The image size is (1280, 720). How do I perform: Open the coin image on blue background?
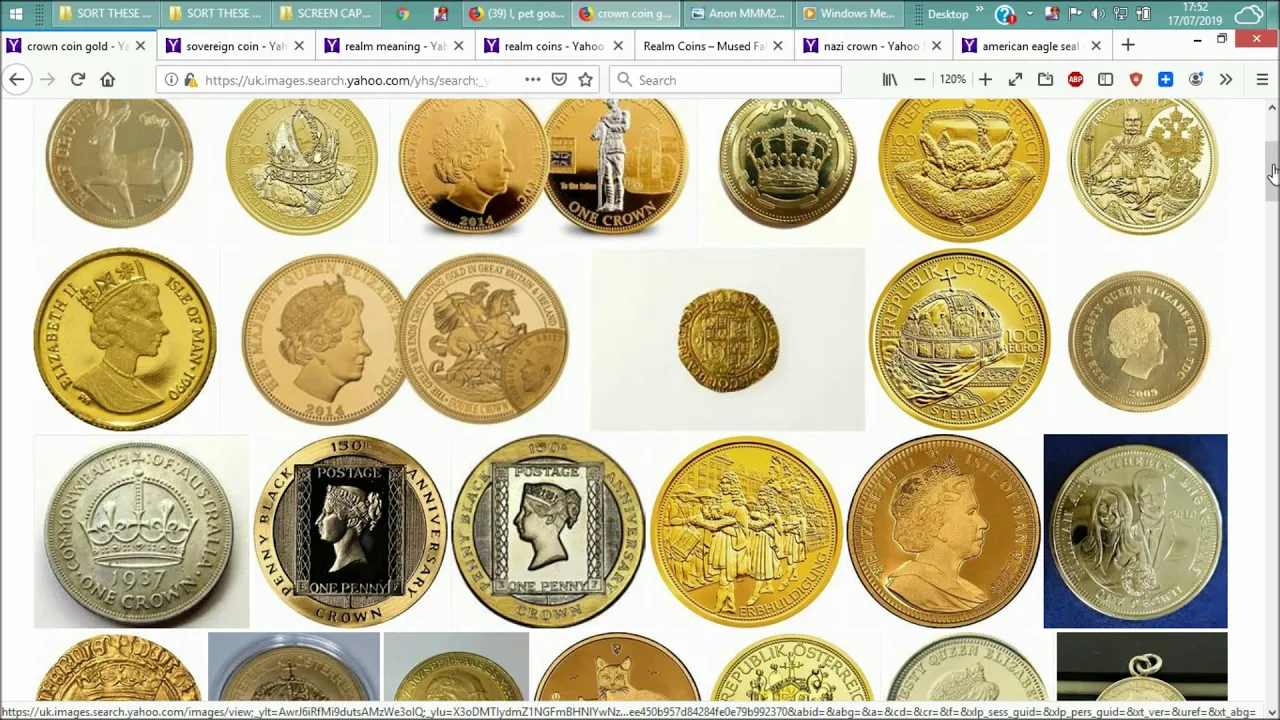1135,531
